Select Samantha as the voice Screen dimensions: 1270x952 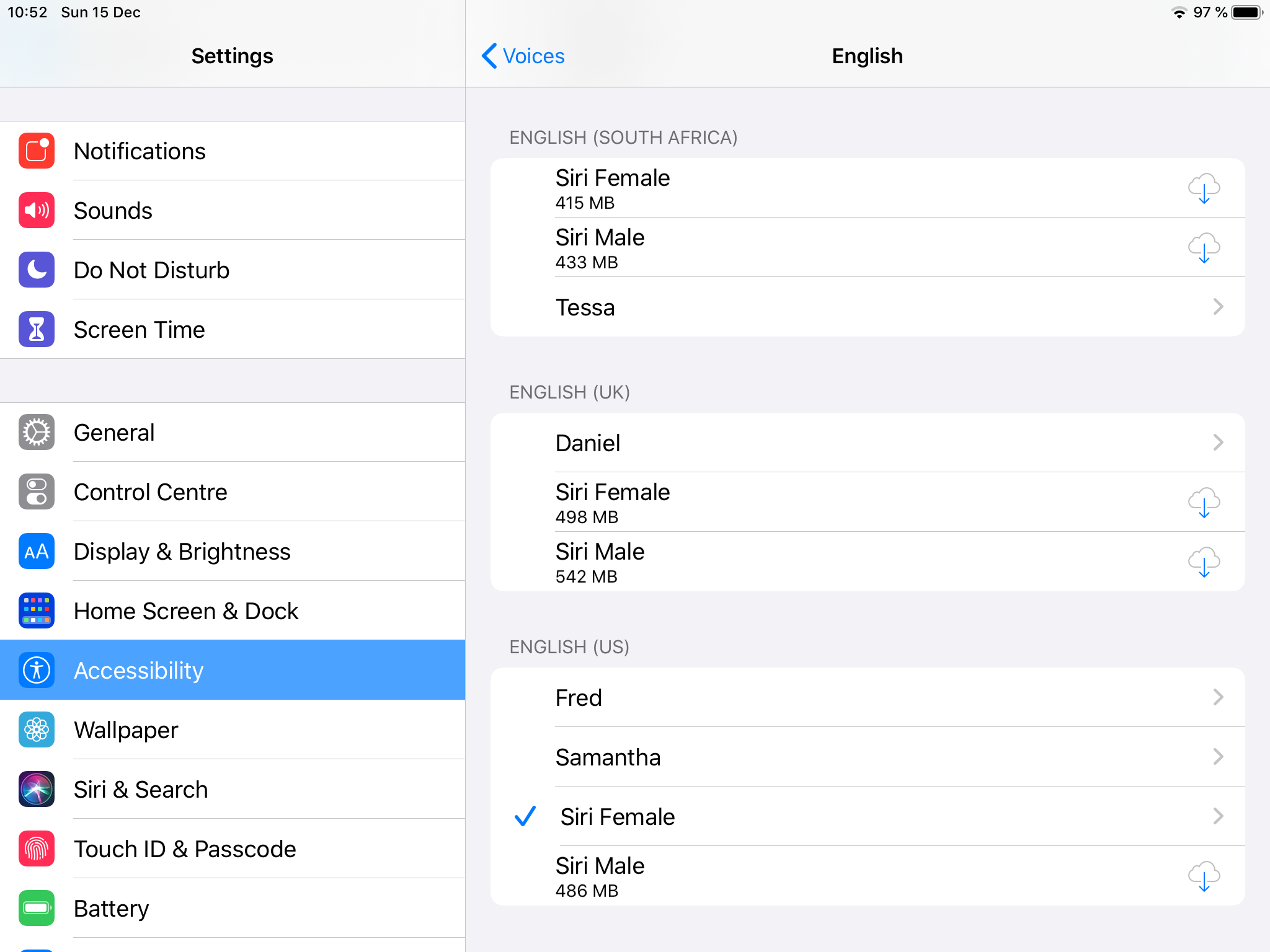[608, 757]
